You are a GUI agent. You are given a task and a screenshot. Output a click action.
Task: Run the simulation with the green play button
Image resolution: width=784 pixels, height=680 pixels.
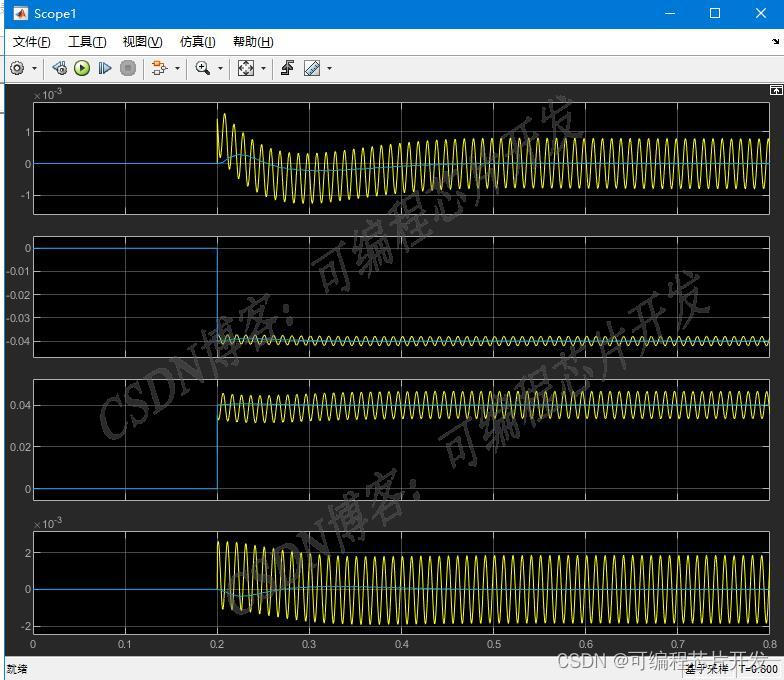[x=82, y=68]
